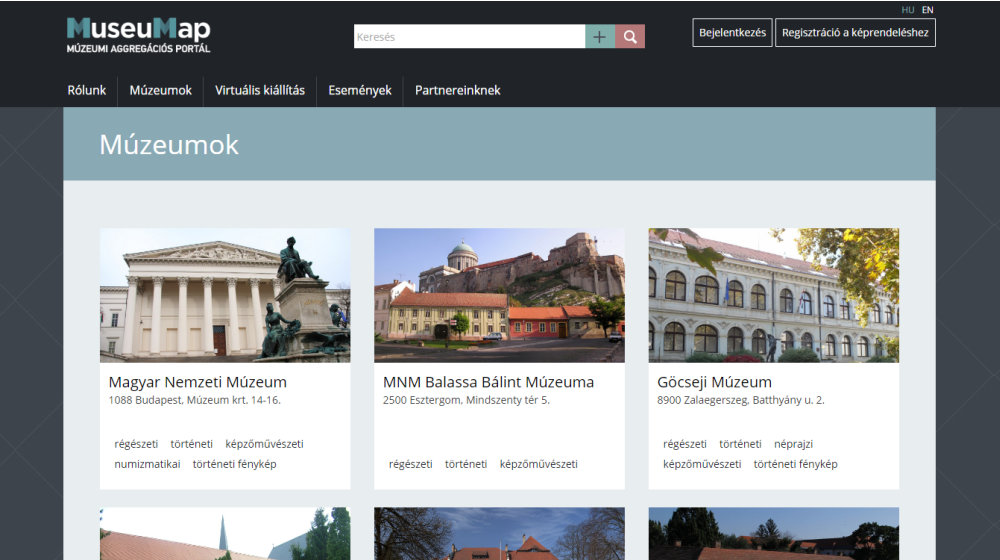Image resolution: width=1000 pixels, height=560 pixels.
Task: Select the néprajzi tag
Action: click(793, 444)
